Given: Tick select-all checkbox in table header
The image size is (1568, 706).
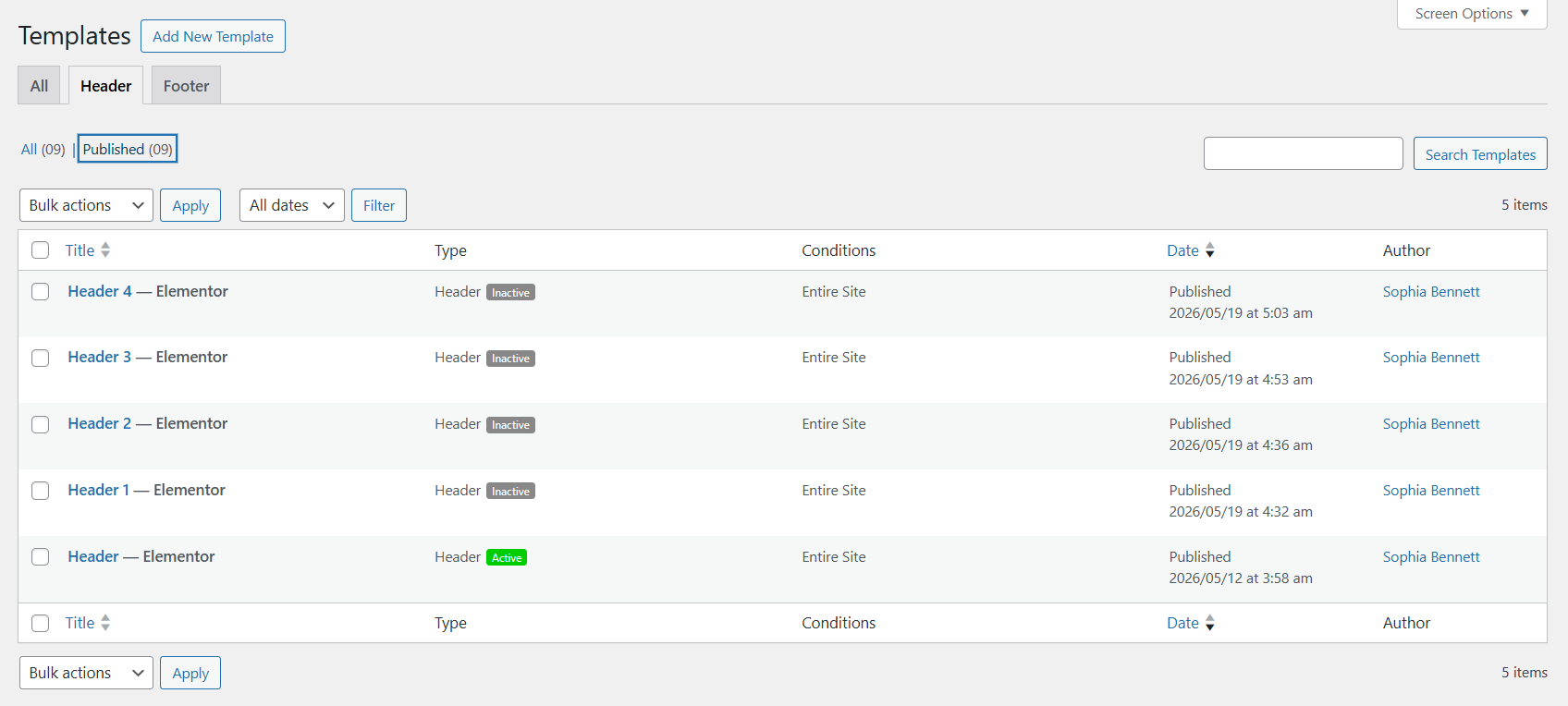Looking at the screenshot, I should [x=41, y=250].
